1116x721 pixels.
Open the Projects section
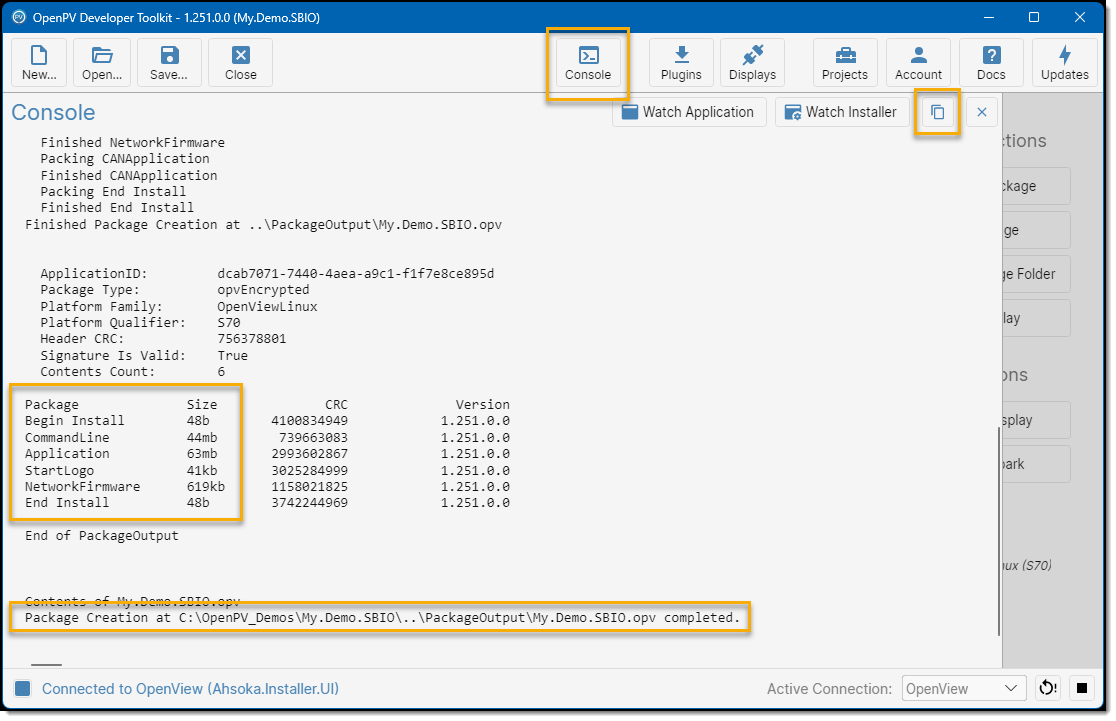[x=845, y=63]
